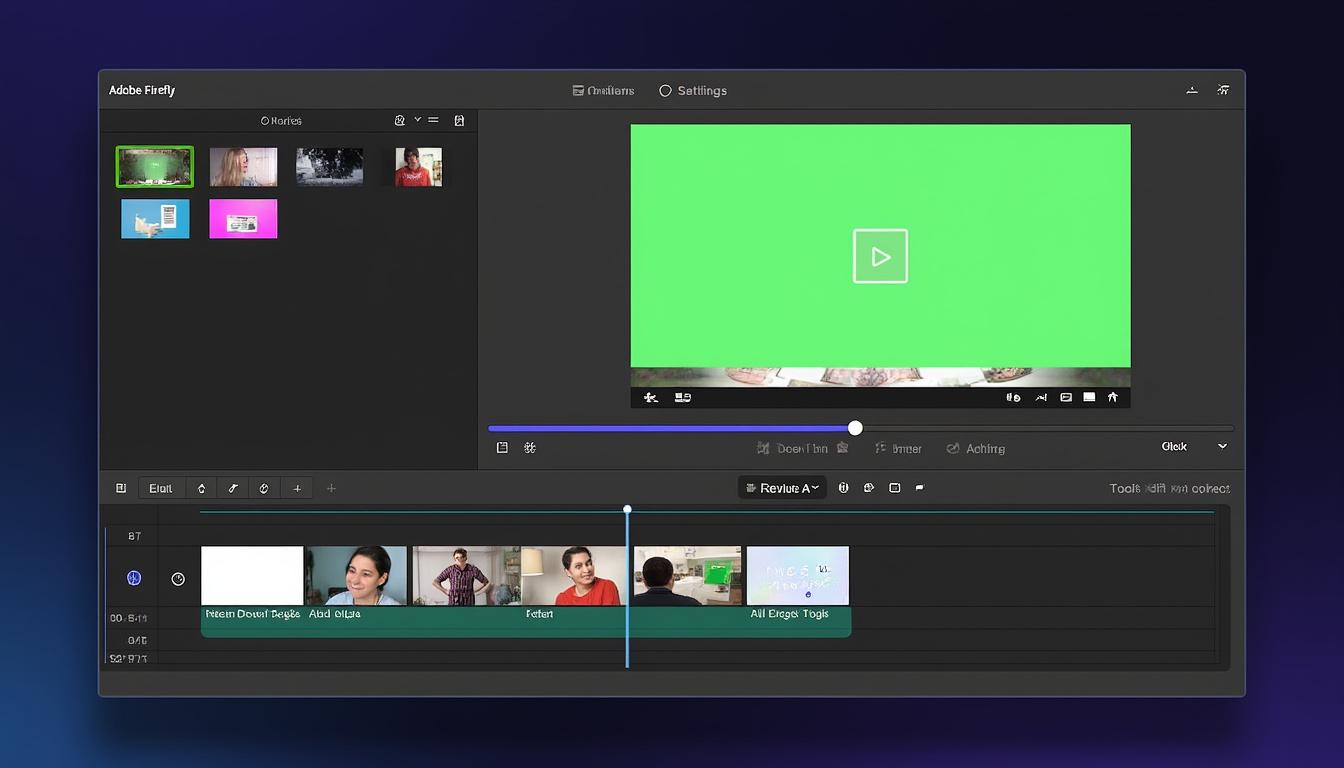Click the leftmost icon on preview control bar

(x=651, y=398)
